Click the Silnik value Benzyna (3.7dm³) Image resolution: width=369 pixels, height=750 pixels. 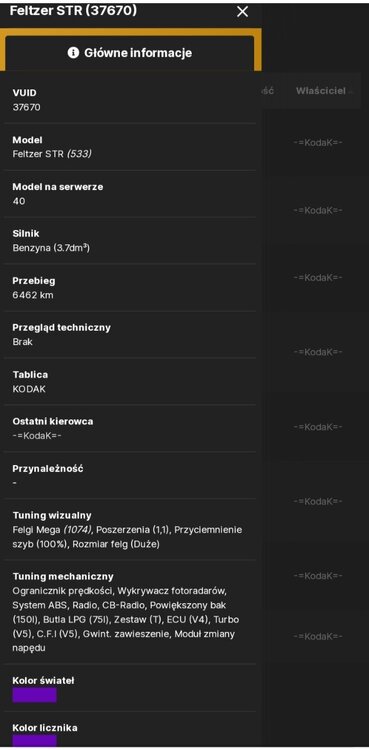tap(51, 248)
